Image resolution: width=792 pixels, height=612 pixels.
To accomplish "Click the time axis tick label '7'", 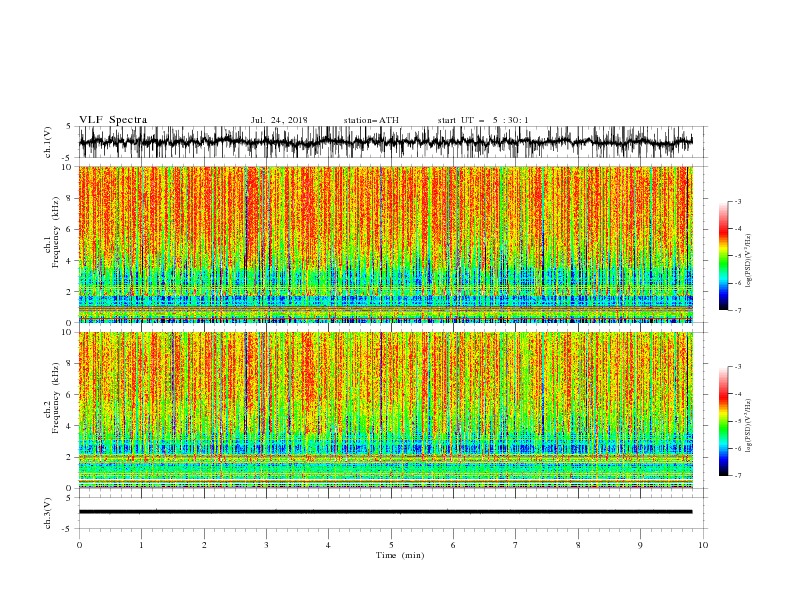I will point(516,545).
